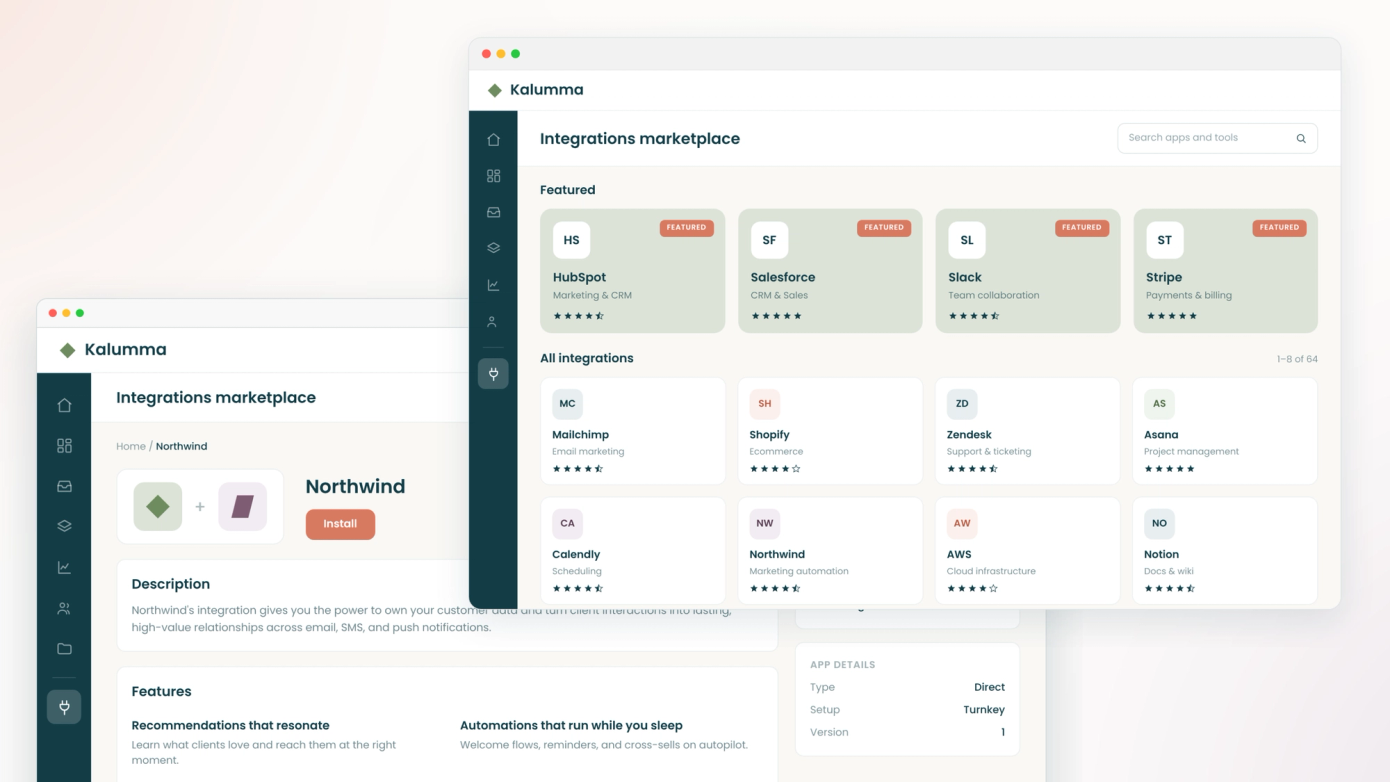Image resolution: width=1390 pixels, height=782 pixels.
Task: Click layers icon in Northwind window sidebar
Action: point(64,526)
